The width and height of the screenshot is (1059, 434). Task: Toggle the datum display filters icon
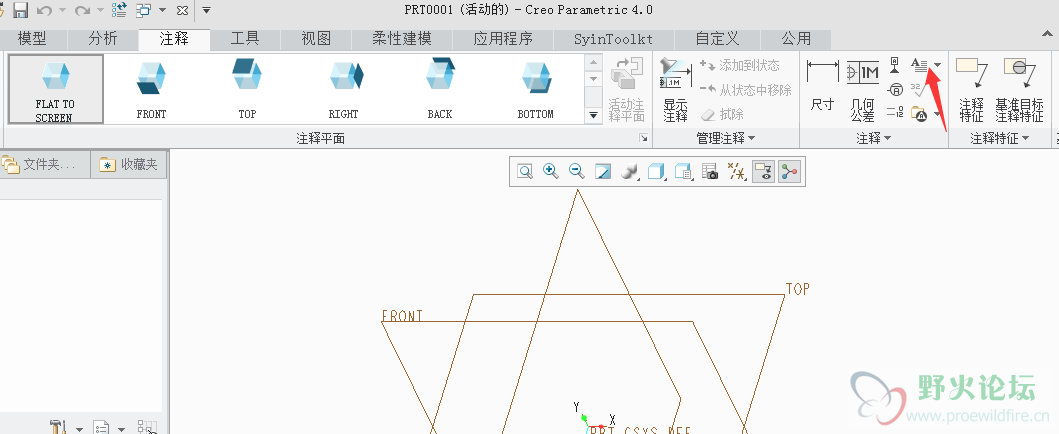[735, 171]
